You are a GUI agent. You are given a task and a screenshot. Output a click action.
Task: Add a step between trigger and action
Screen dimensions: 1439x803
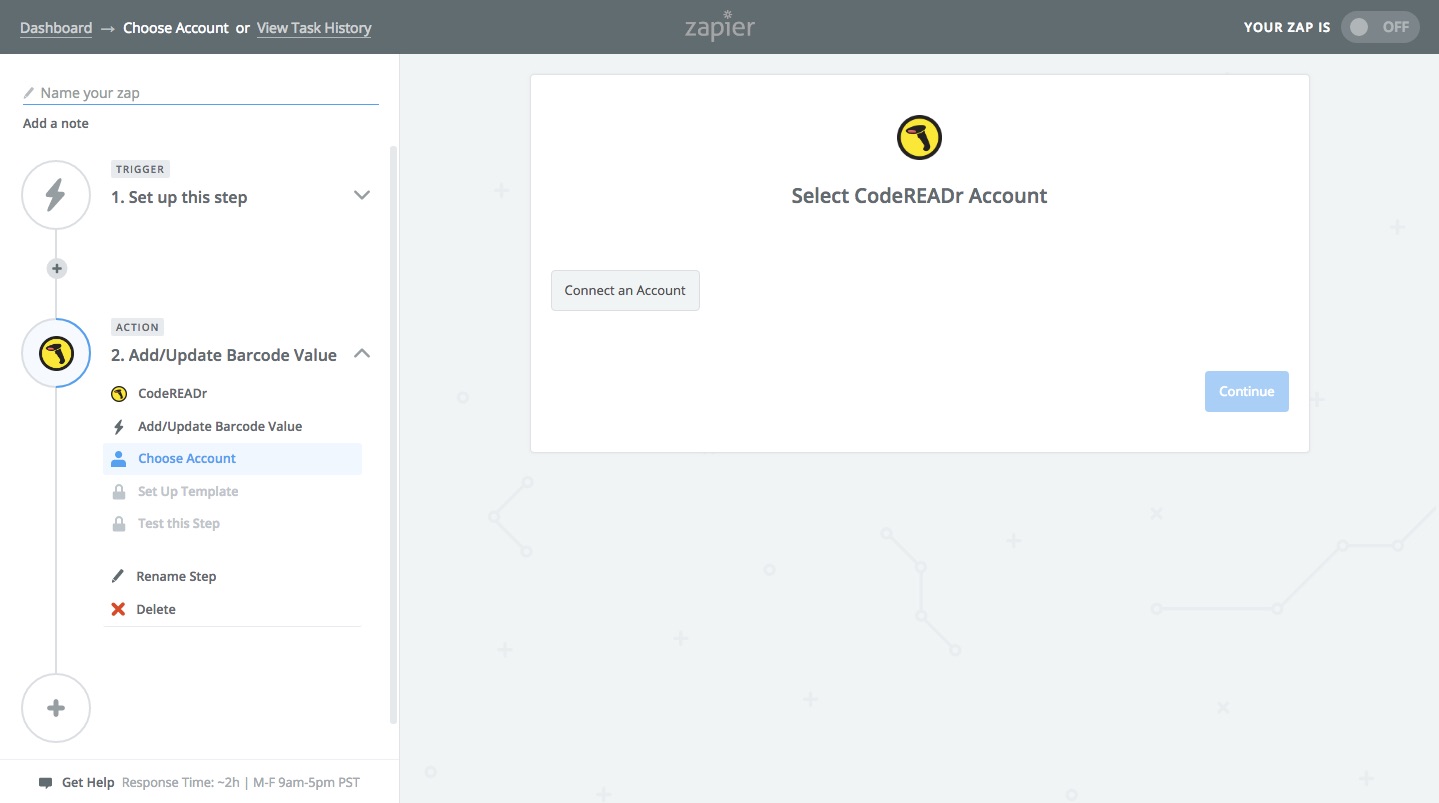[x=57, y=268]
